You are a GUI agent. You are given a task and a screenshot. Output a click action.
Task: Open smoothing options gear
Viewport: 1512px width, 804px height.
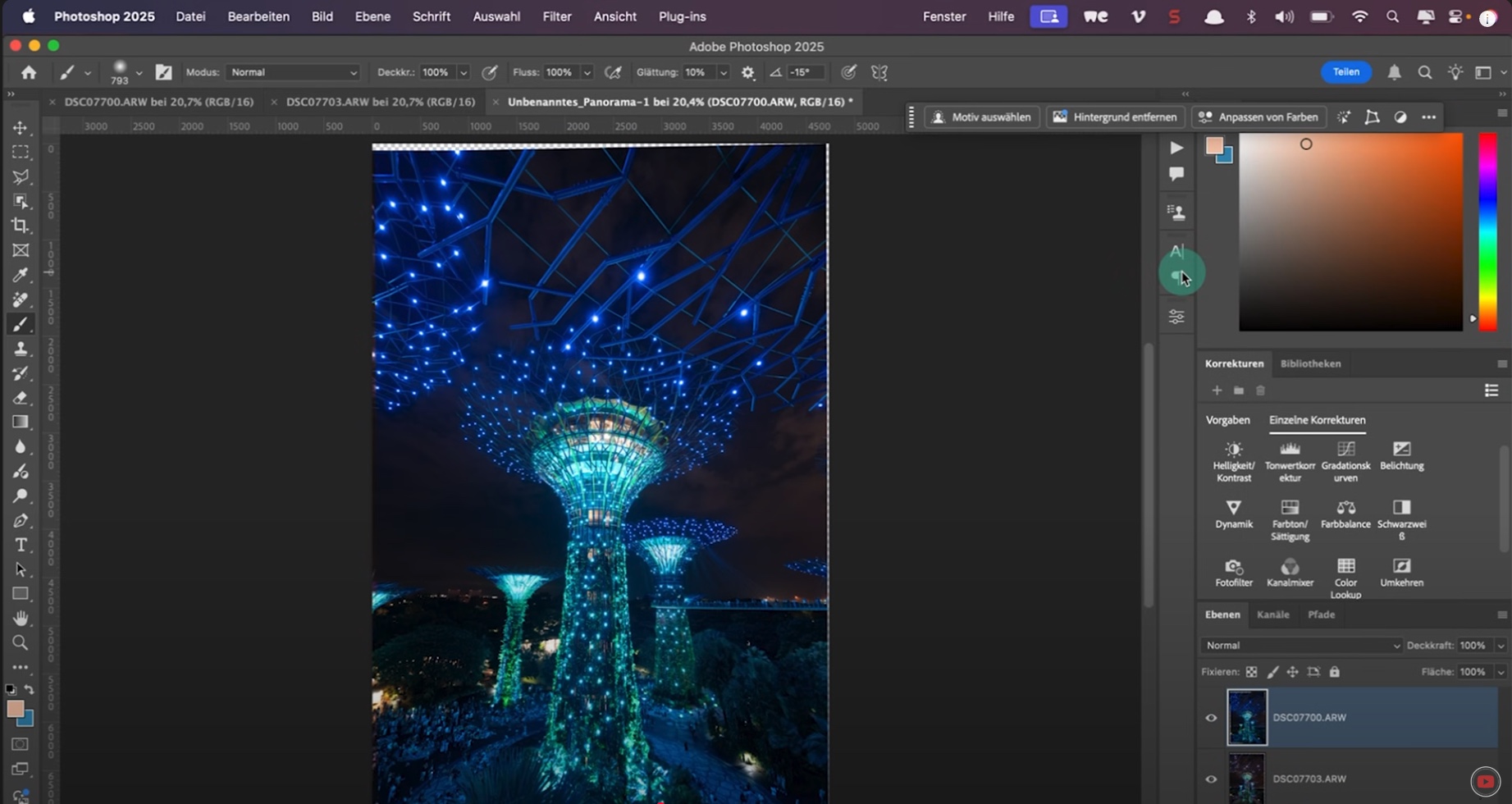[747, 72]
